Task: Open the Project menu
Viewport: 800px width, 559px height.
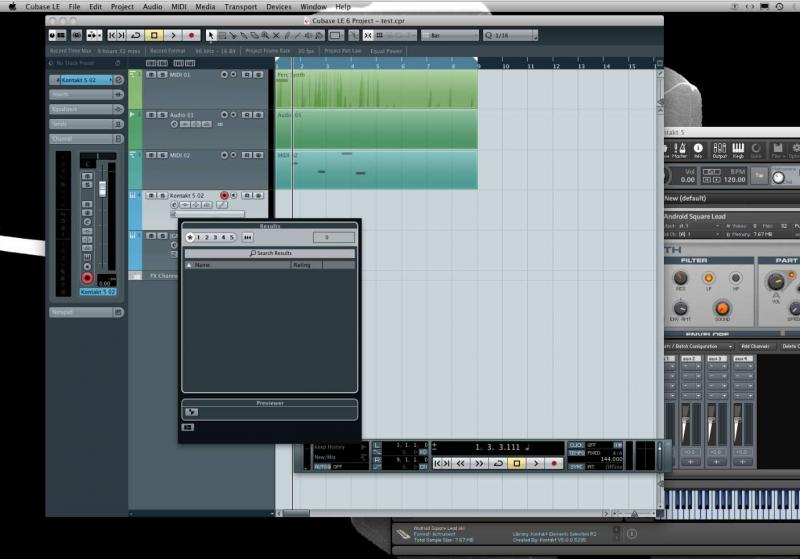Action: point(122,7)
